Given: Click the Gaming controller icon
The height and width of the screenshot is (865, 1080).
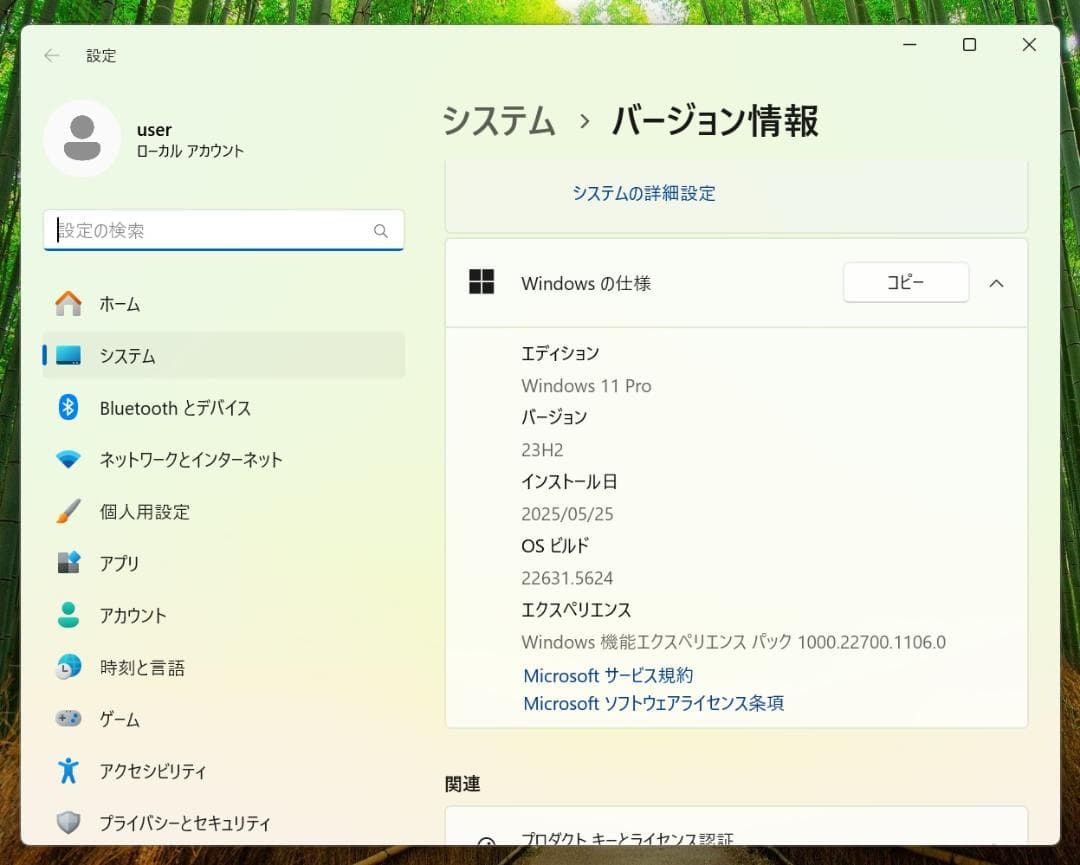Looking at the screenshot, I should [x=68, y=719].
